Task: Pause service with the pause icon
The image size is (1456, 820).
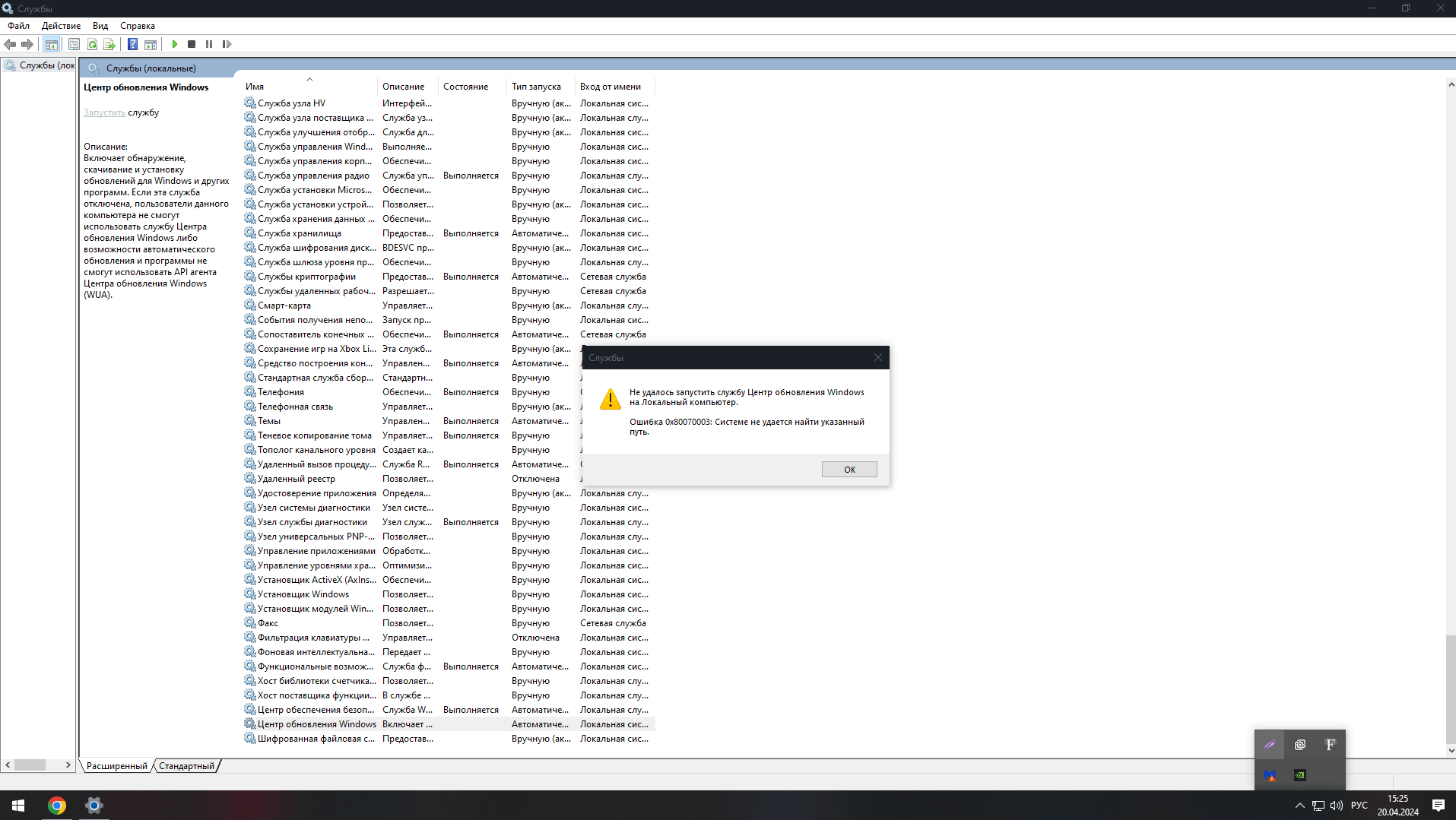Action: (209, 44)
